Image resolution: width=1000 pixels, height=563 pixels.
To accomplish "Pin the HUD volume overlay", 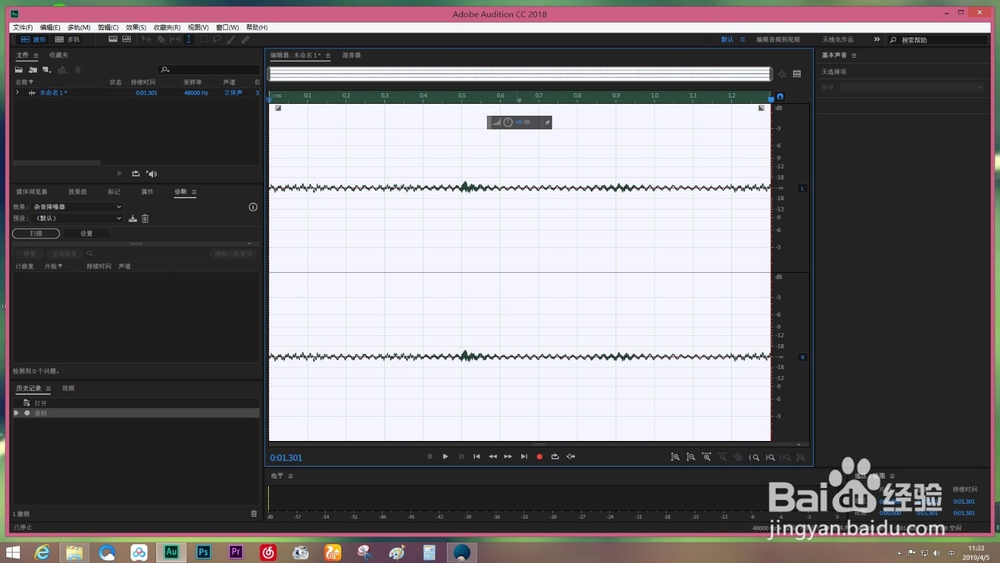I will coord(547,122).
